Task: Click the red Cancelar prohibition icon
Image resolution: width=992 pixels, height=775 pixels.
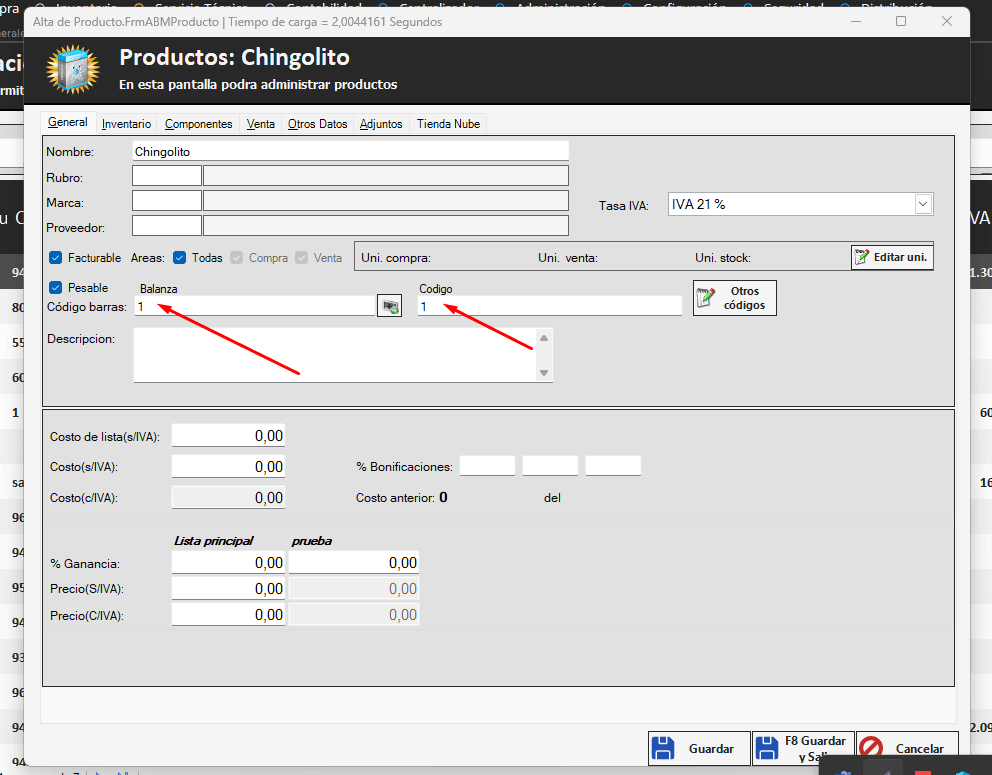Action: pyautogui.click(x=871, y=748)
